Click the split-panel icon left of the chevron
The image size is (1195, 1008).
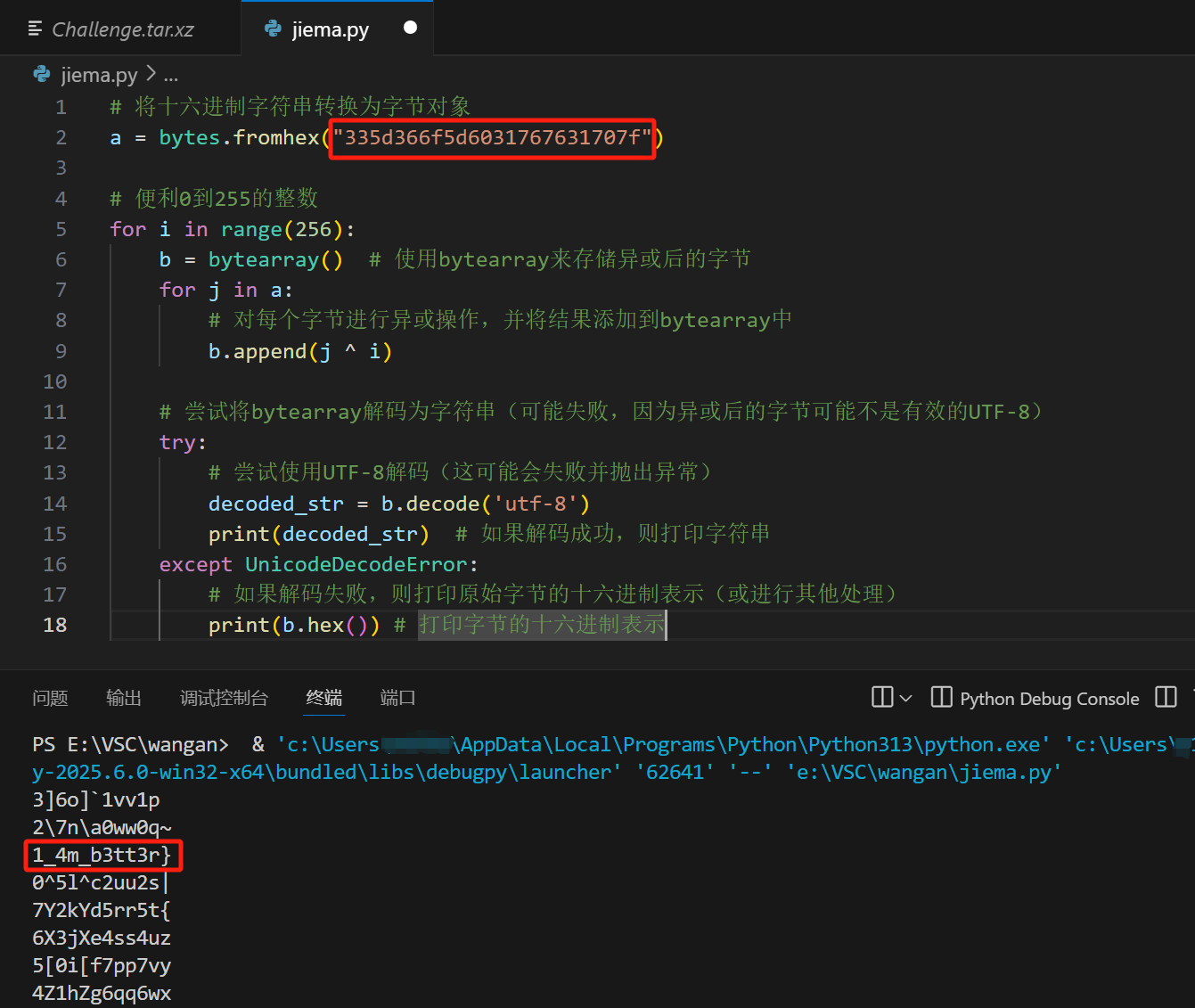click(x=881, y=697)
